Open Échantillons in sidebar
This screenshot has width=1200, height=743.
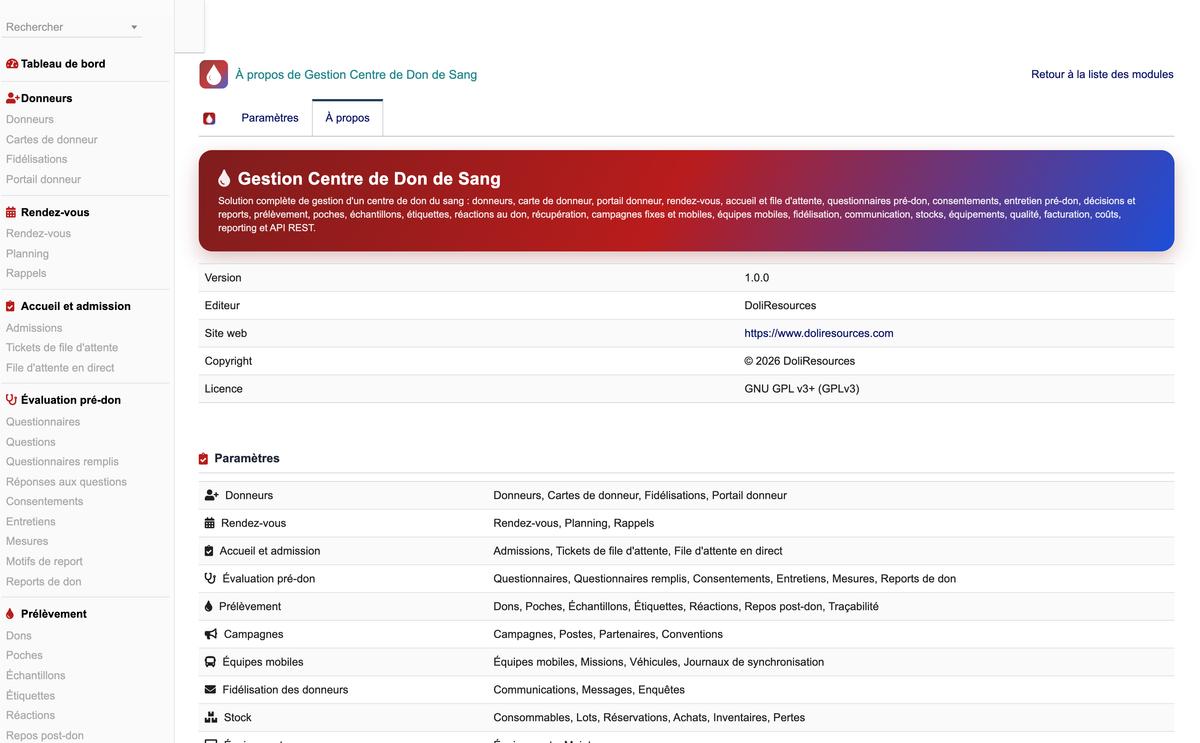(x=36, y=676)
